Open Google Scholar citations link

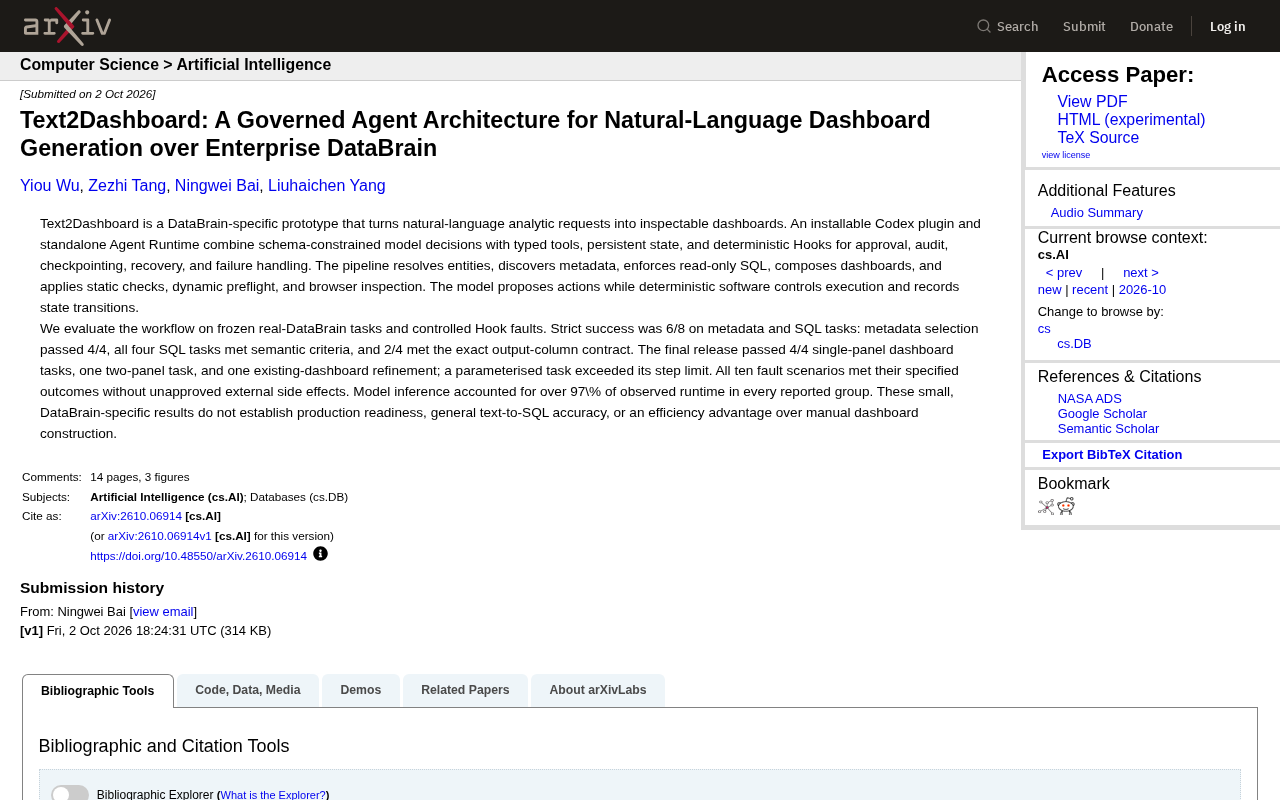(1102, 414)
